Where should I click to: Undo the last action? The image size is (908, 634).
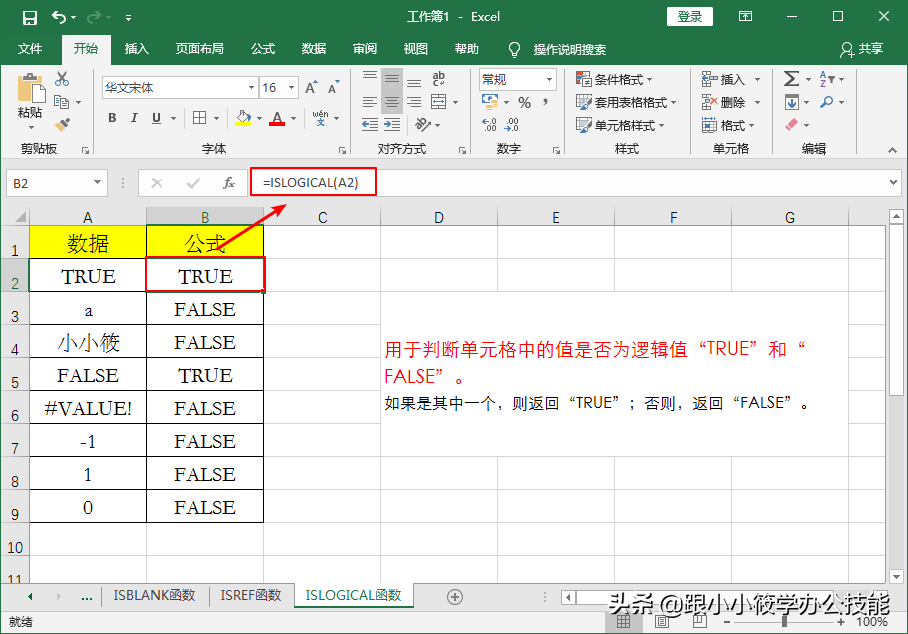click(x=58, y=17)
